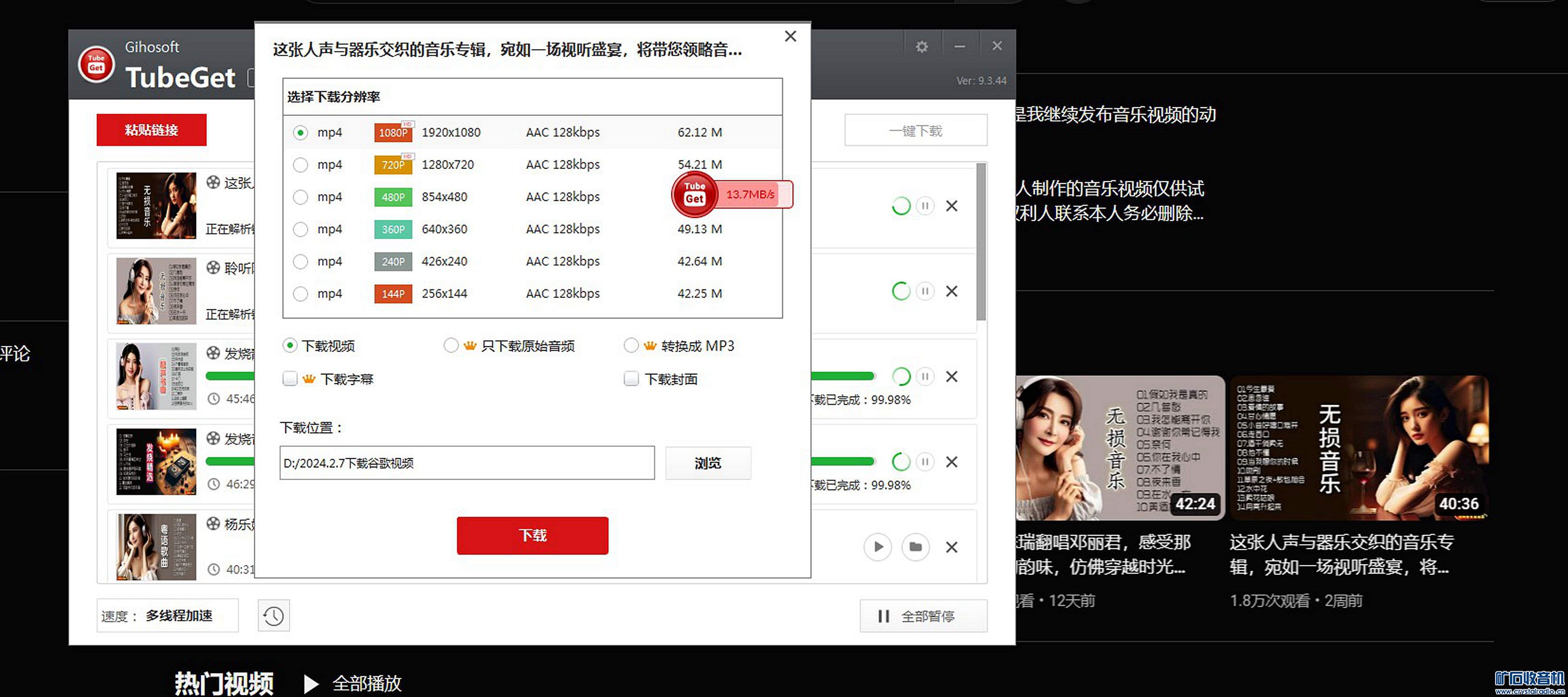The image size is (1568, 697).
Task: Click the download location path field
Action: 467,463
